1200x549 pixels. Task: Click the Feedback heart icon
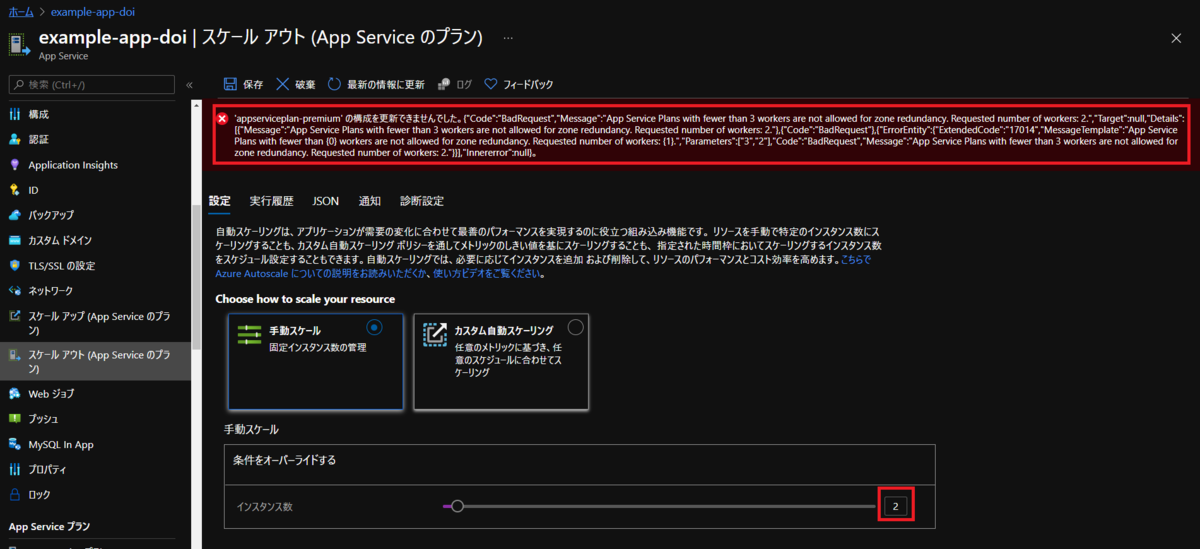[490, 85]
